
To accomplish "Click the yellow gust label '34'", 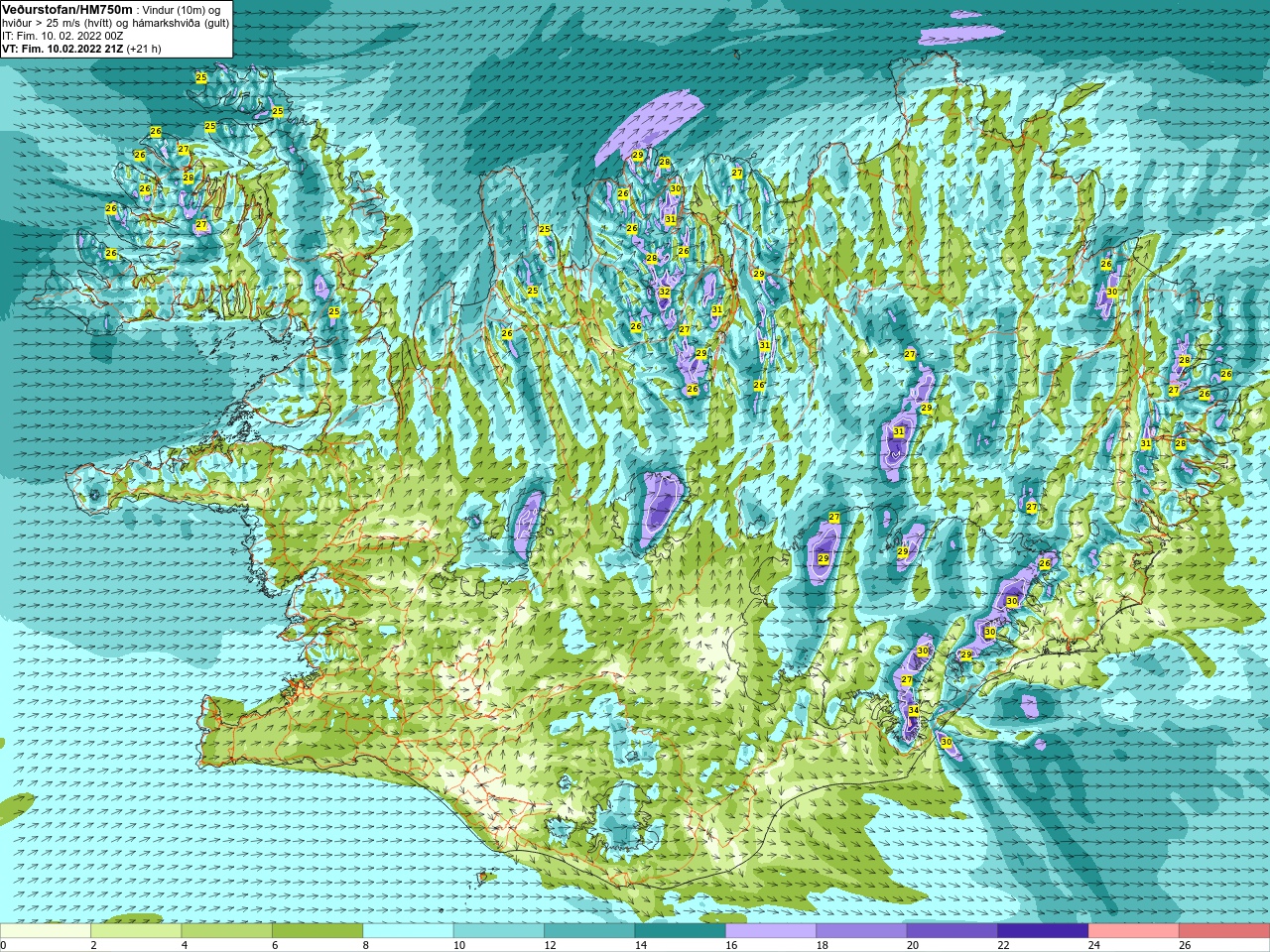I will tap(913, 711).
